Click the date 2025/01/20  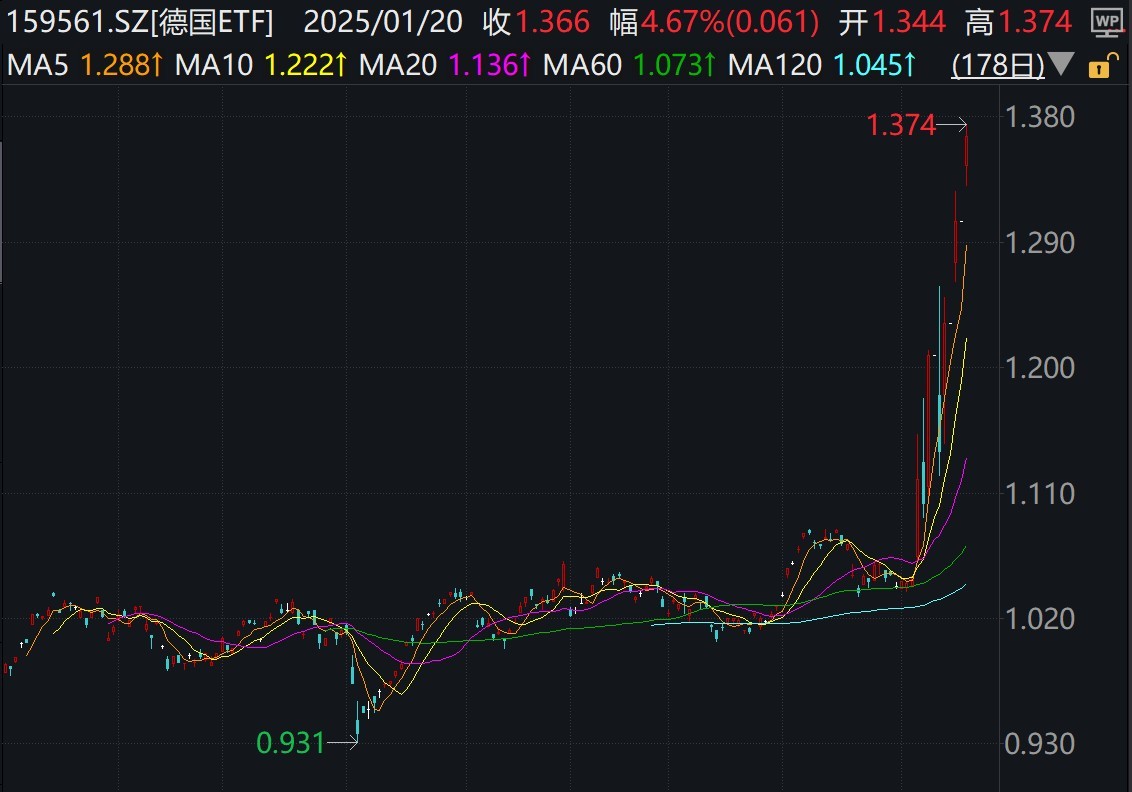(383, 22)
